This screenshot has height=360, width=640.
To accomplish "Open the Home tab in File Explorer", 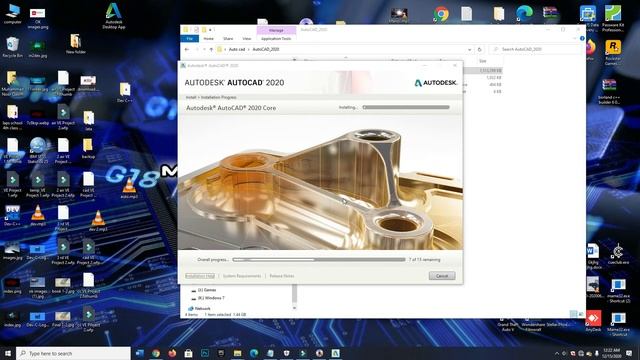I will [209, 38].
